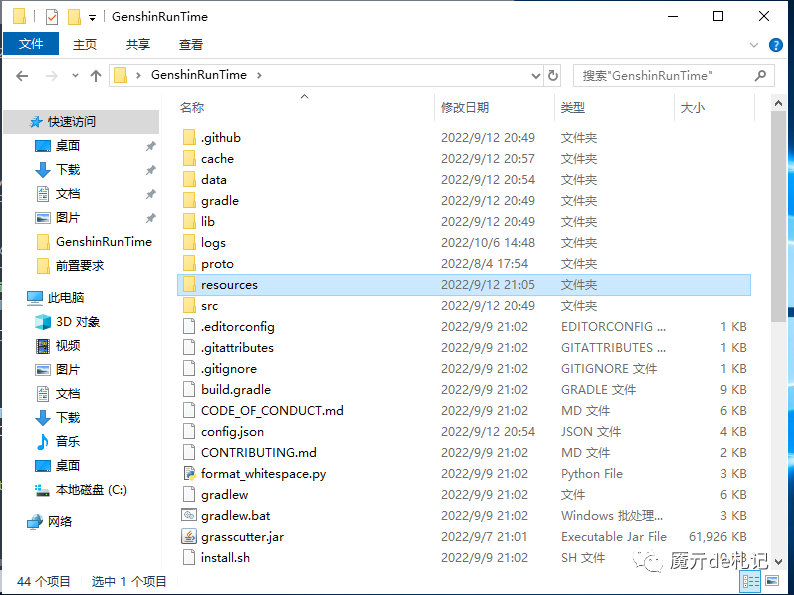Switch to details view layout icon

pyautogui.click(x=750, y=581)
